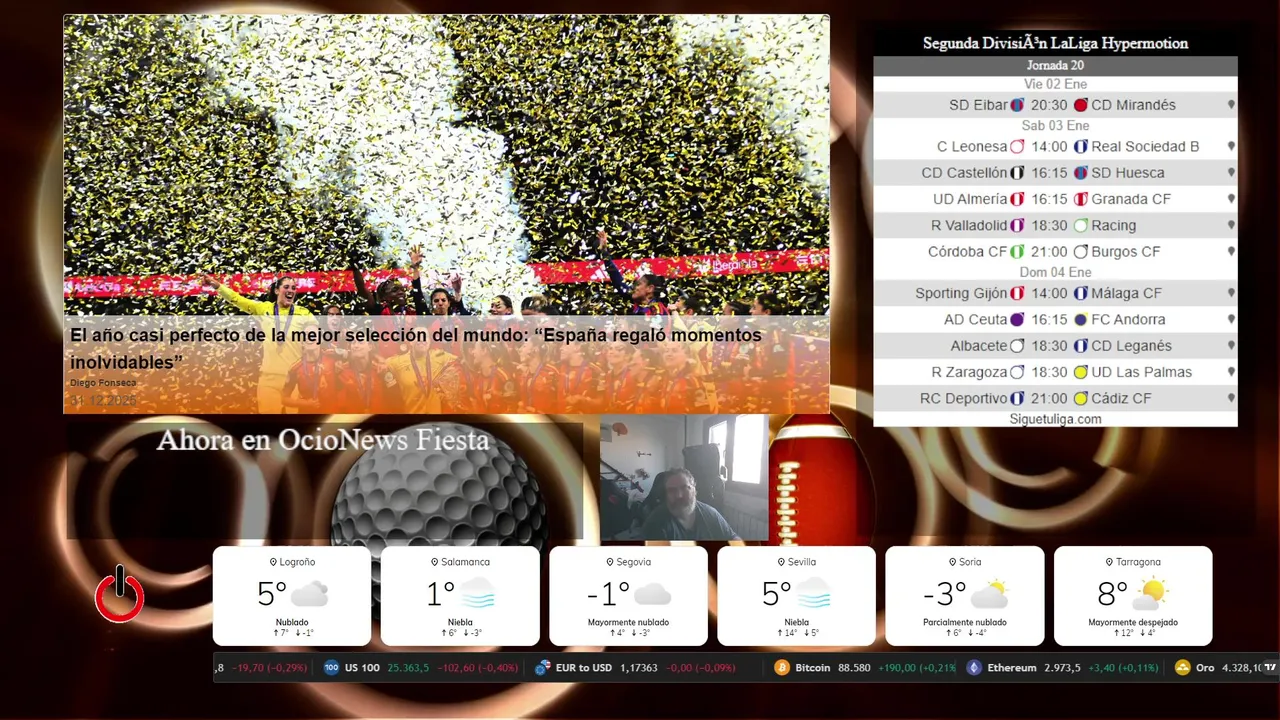1280x720 pixels.
Task: Click the Dom 04 Ene date row
Action: 1055,272
